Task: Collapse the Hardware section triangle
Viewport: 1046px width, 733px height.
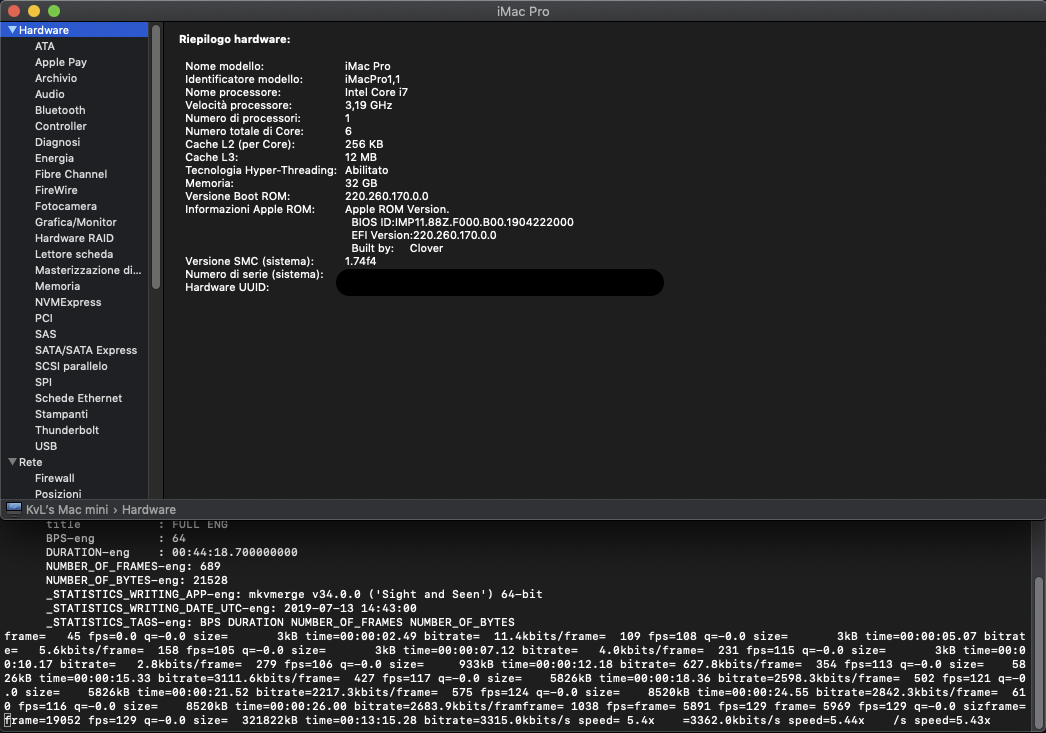Action: (12, 30)
